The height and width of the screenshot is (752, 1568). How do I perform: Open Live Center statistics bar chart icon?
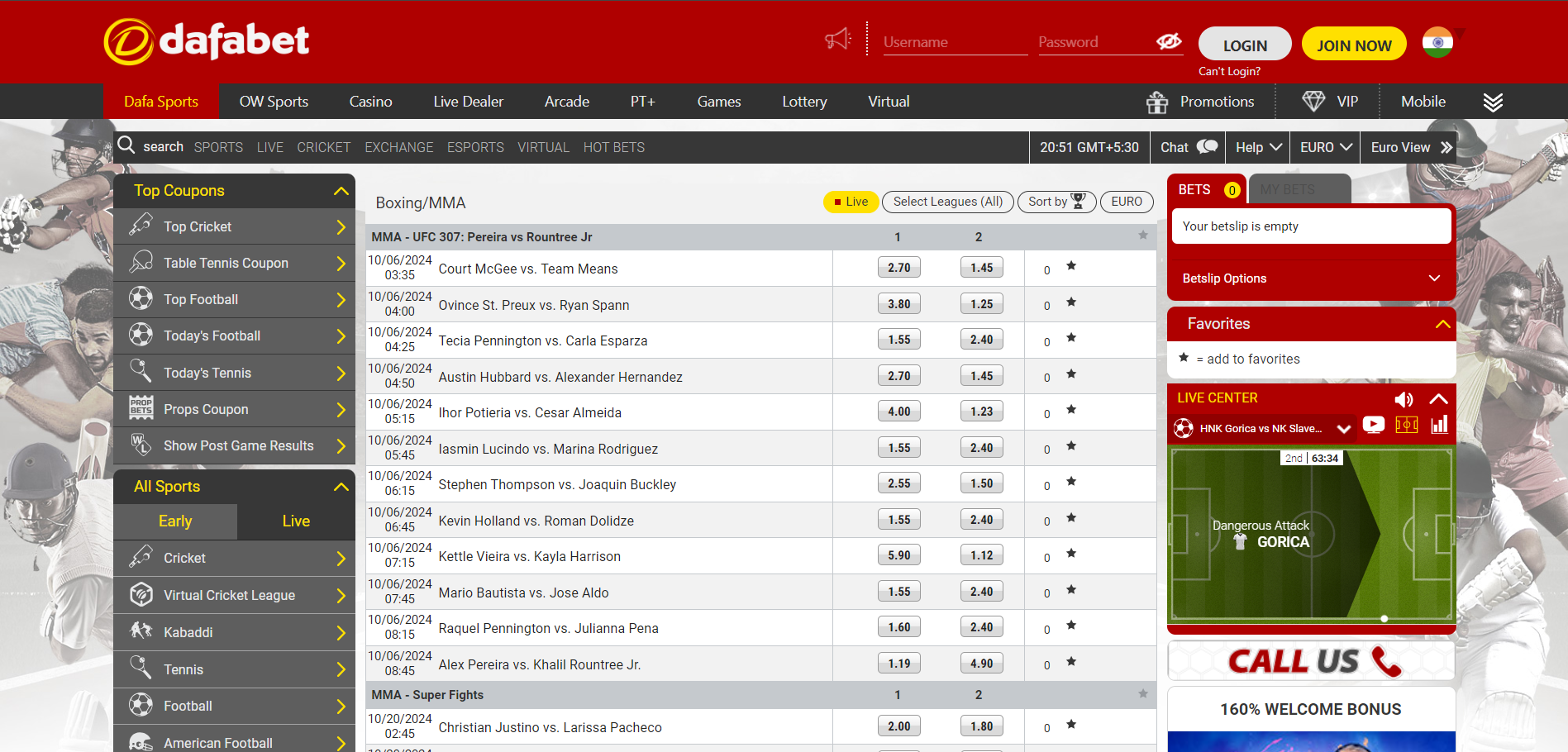coord(1439,425)
